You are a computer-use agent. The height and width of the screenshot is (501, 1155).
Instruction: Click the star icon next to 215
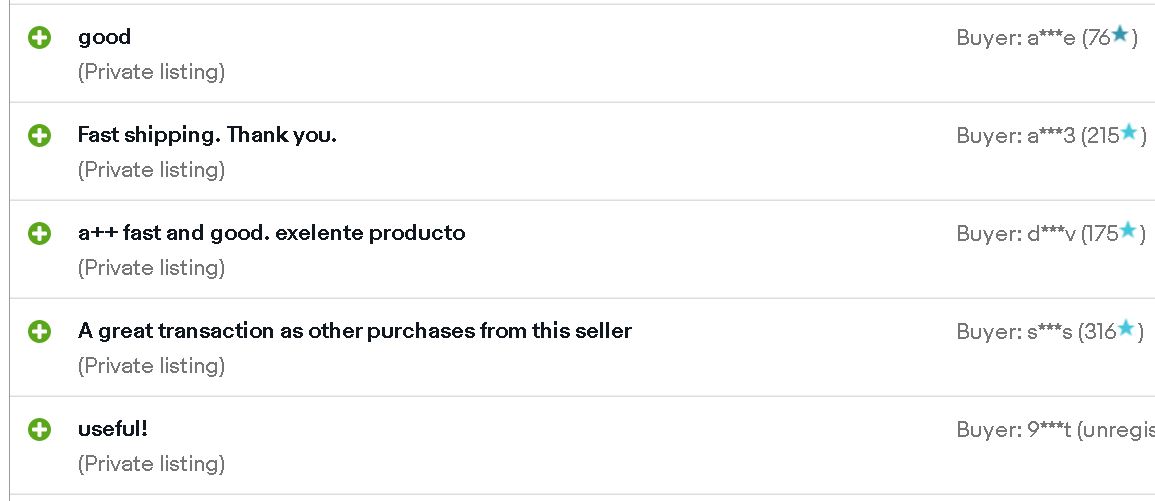[x=1129, y=133]
